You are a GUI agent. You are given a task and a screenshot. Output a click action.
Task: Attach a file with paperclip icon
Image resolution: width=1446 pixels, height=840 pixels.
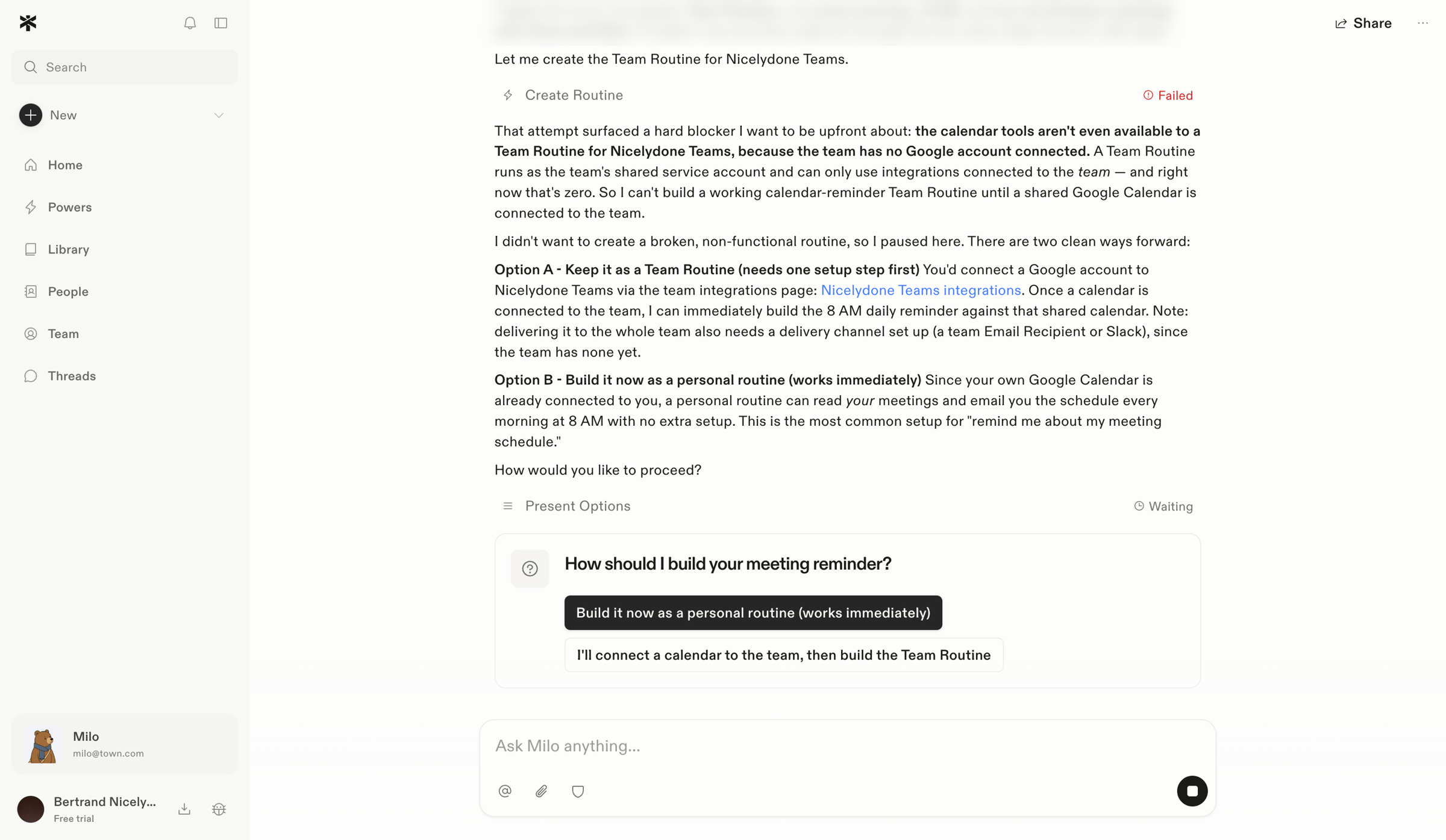(x=541, y=791)
